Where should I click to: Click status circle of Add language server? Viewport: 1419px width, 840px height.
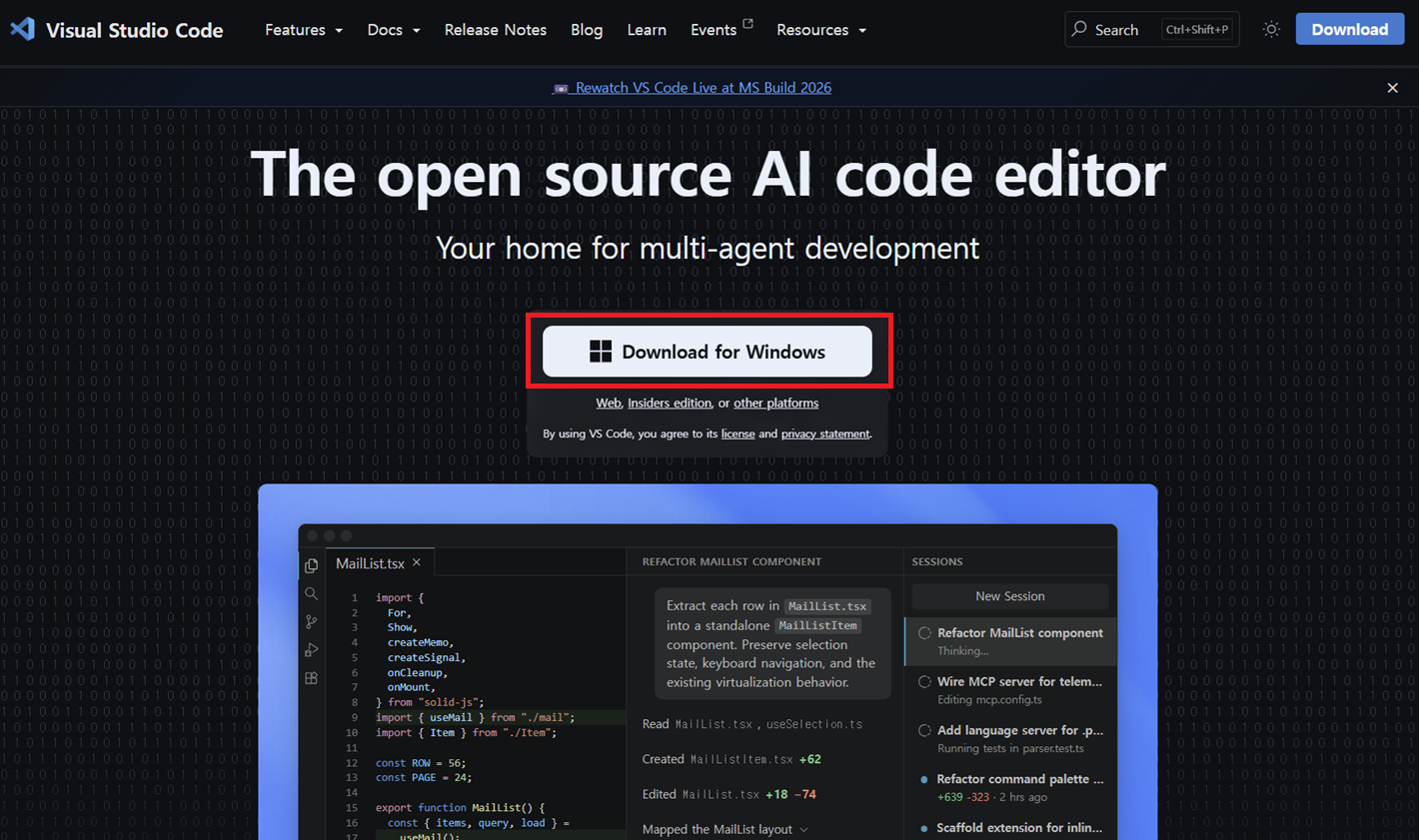pyautogui.click(x=924, y=731)
